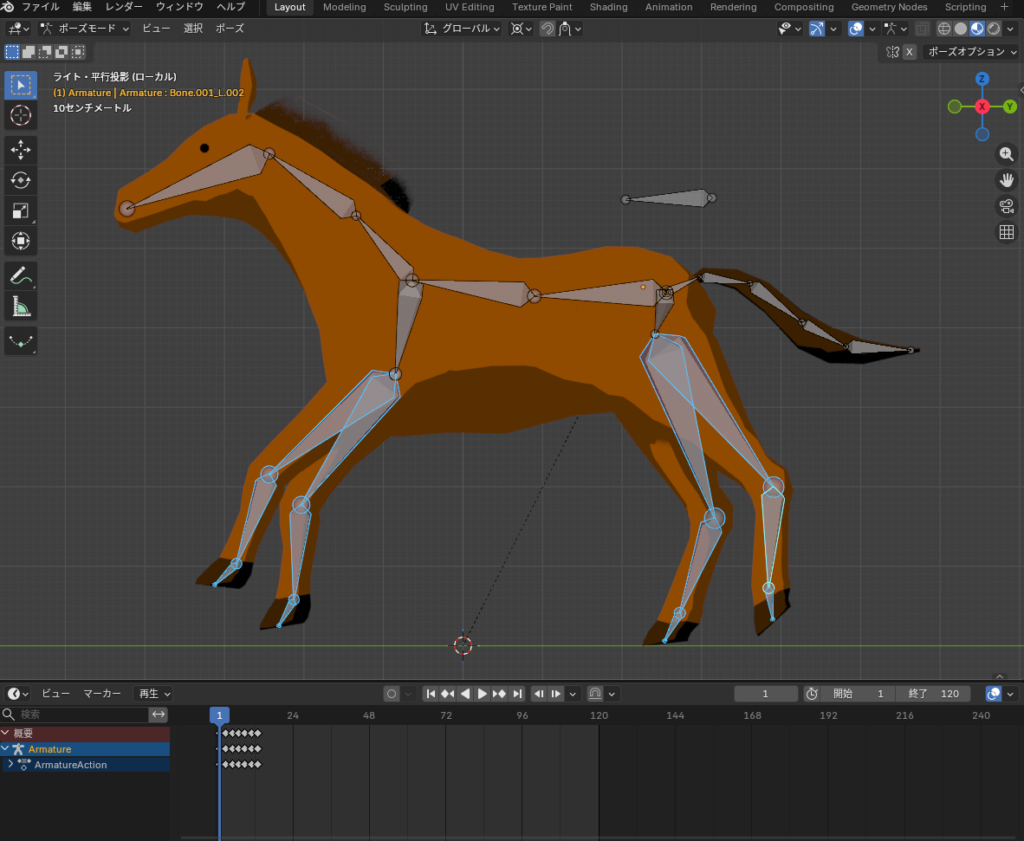This screenshot has width=1024, height=841.
Task: Jump to the end frame button
Action: tap(517, 694)
